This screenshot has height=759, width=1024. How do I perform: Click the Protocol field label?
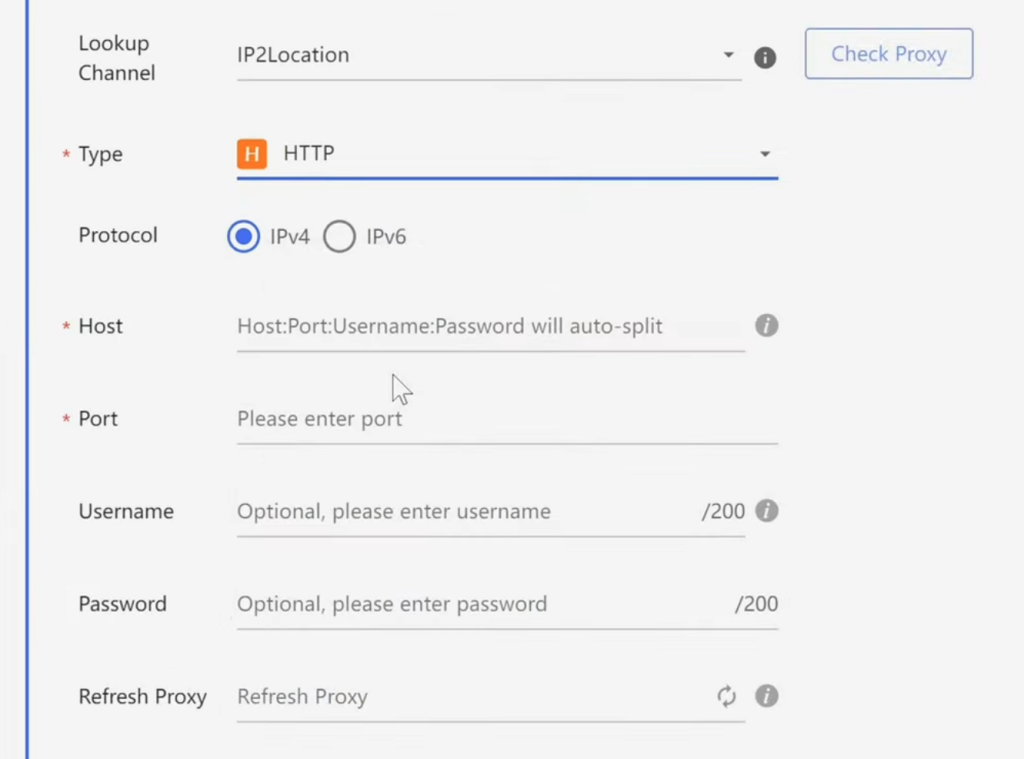[118, 236]
